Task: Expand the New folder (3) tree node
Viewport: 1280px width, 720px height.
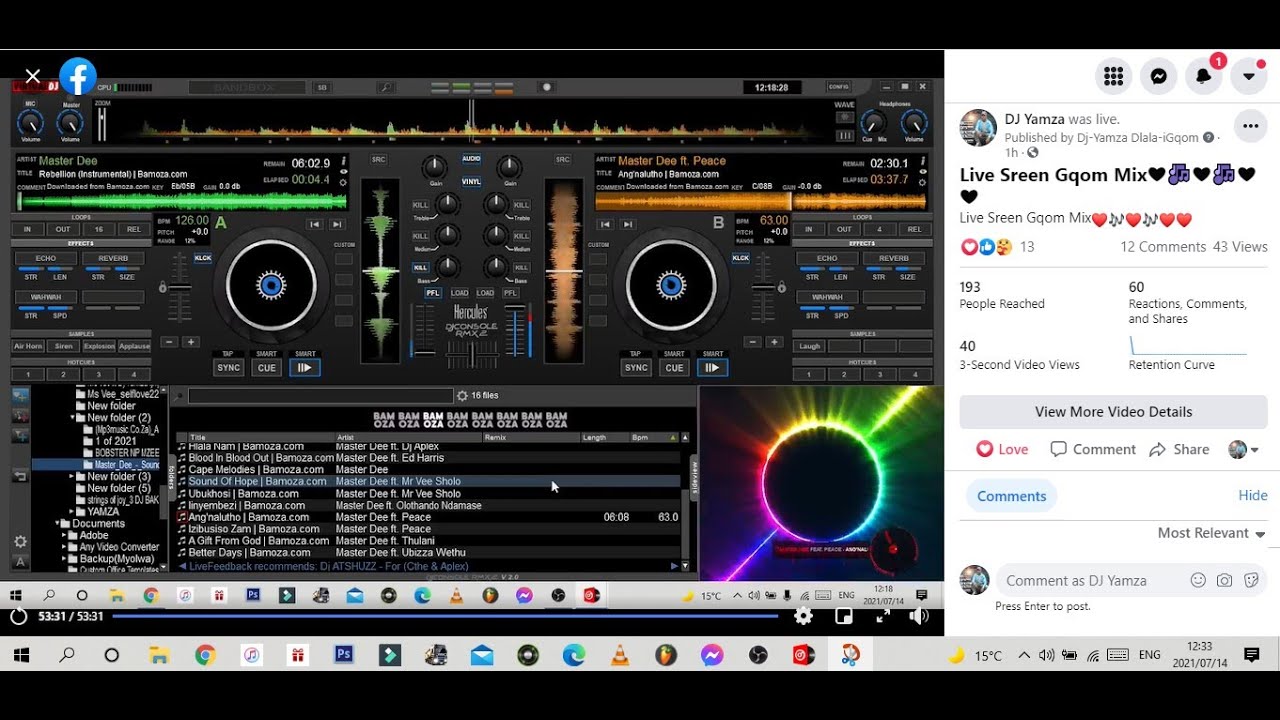Action: pyautogui.click(x=73, y=477)
